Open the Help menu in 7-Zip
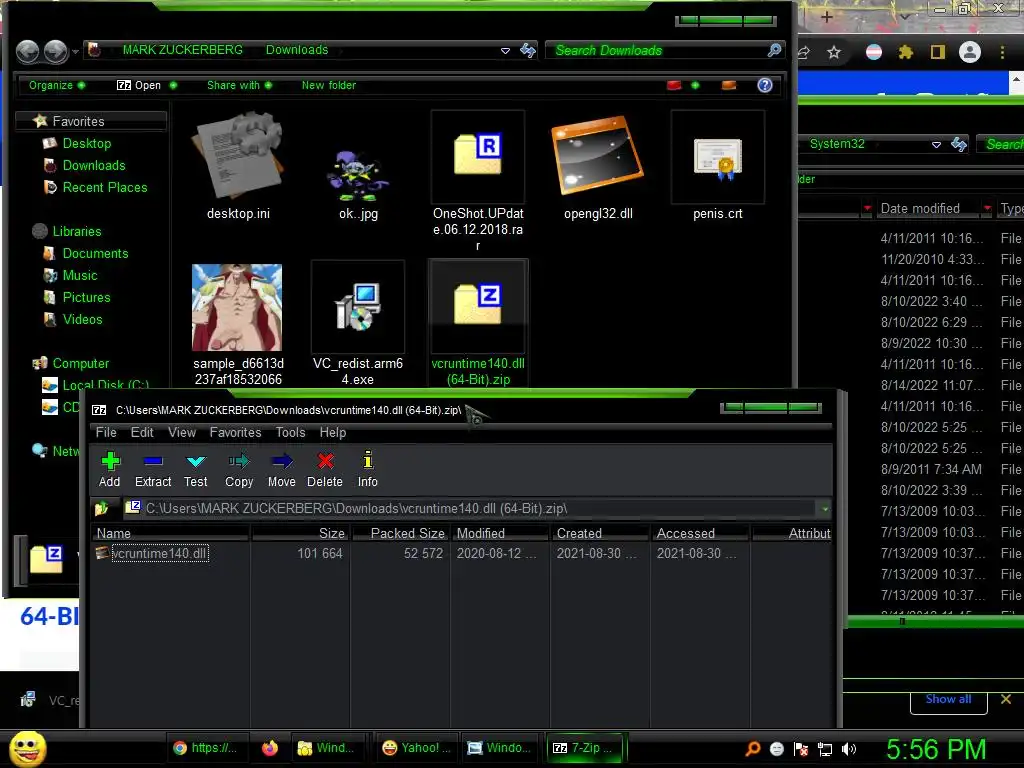This screenshot has width=1024, height=768. point(332,432)
